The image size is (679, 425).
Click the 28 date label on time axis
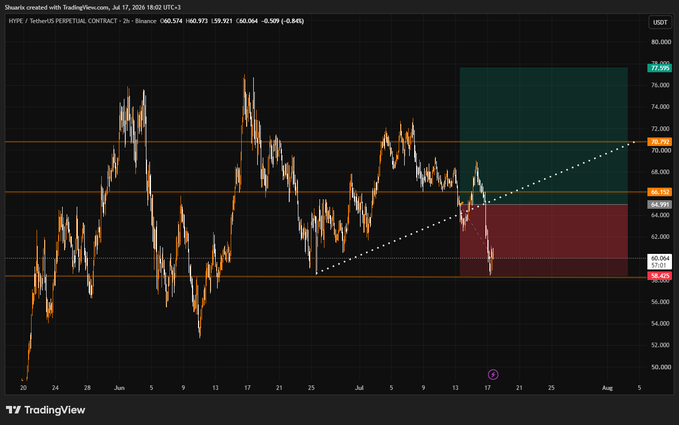click(87, 388)
